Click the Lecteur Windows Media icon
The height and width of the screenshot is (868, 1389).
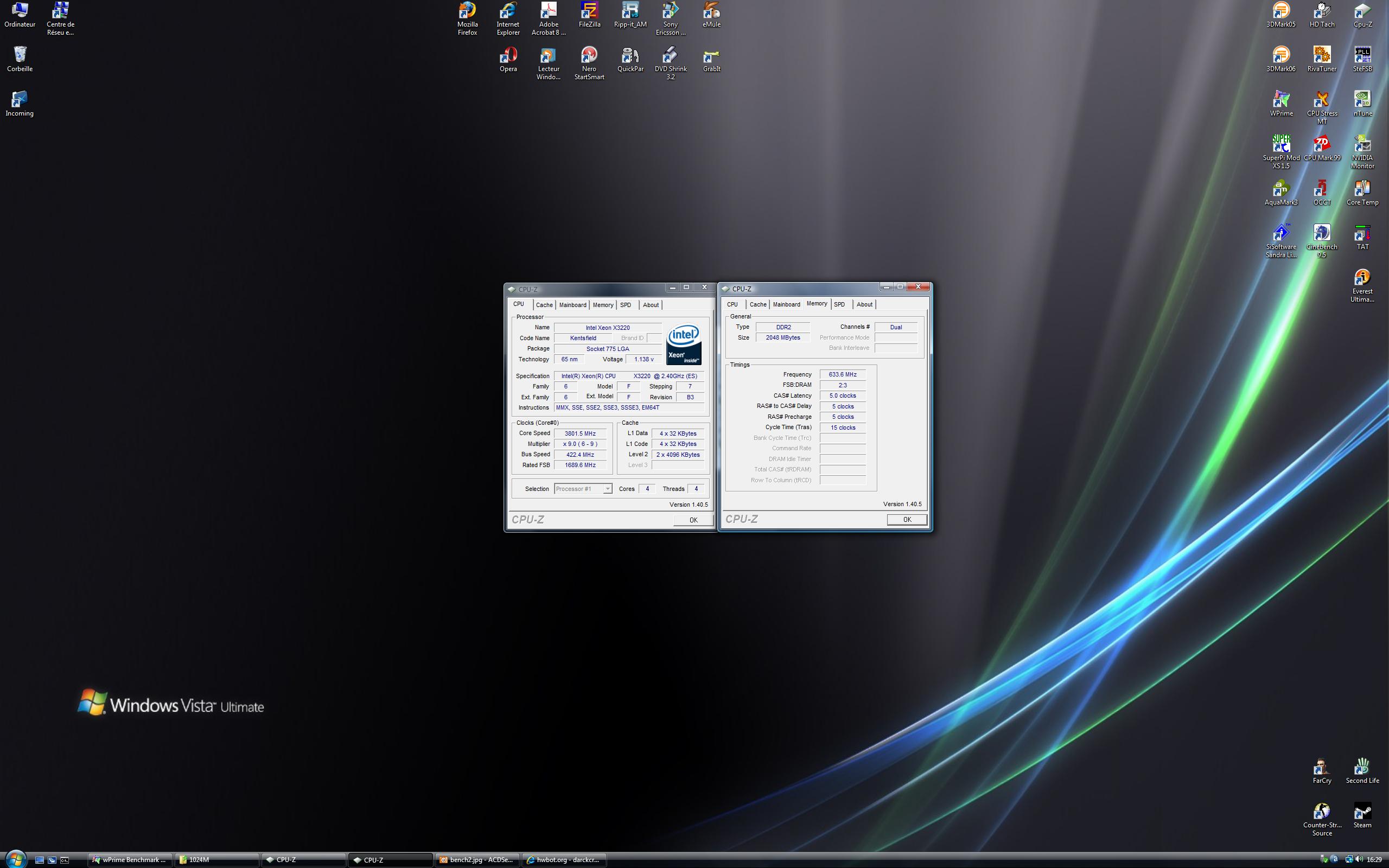549,63
